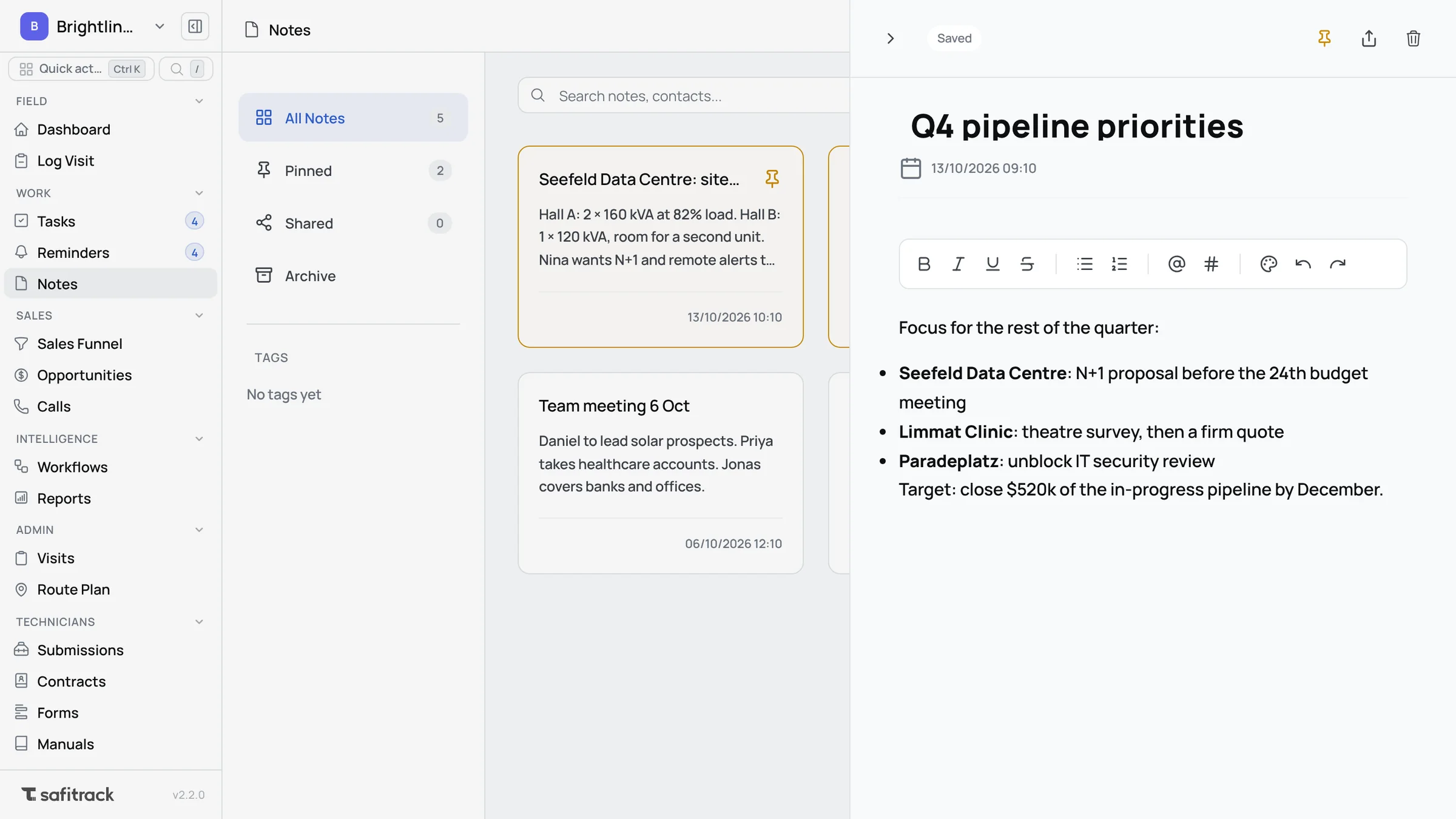Open the Tasks page
1456x819 pixels.
(110, 221)
